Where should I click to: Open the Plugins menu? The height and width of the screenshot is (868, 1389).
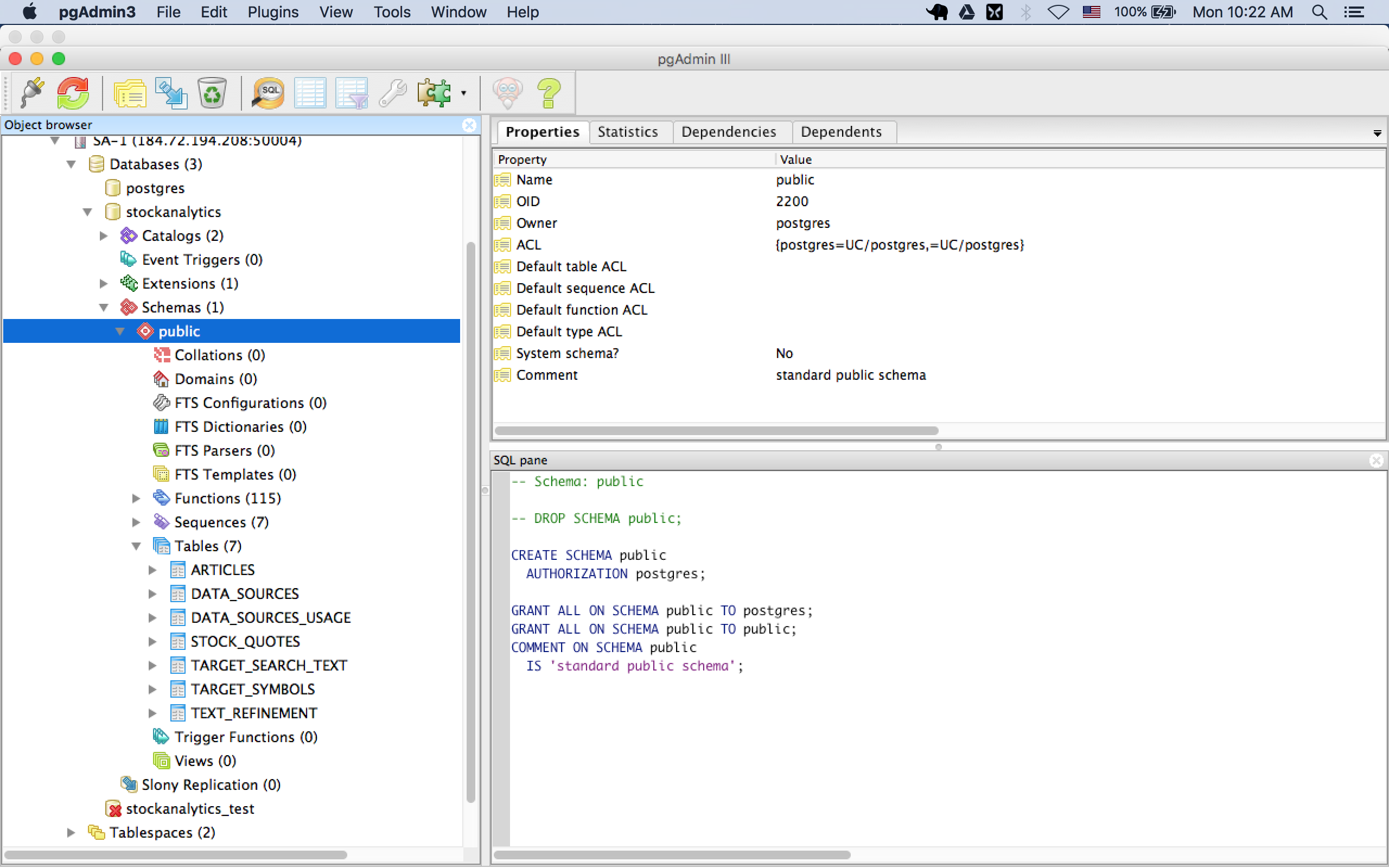[x=272, y=12]
